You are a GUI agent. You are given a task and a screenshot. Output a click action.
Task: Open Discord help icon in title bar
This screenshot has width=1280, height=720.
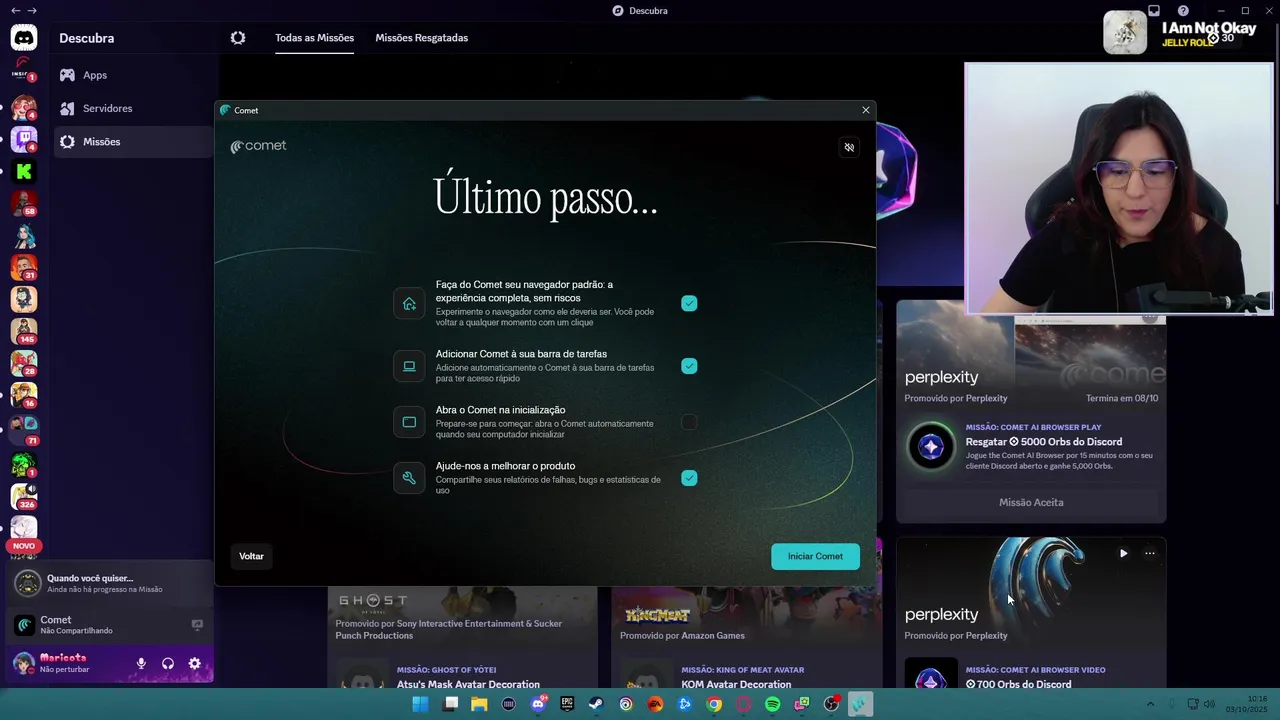1183,11
